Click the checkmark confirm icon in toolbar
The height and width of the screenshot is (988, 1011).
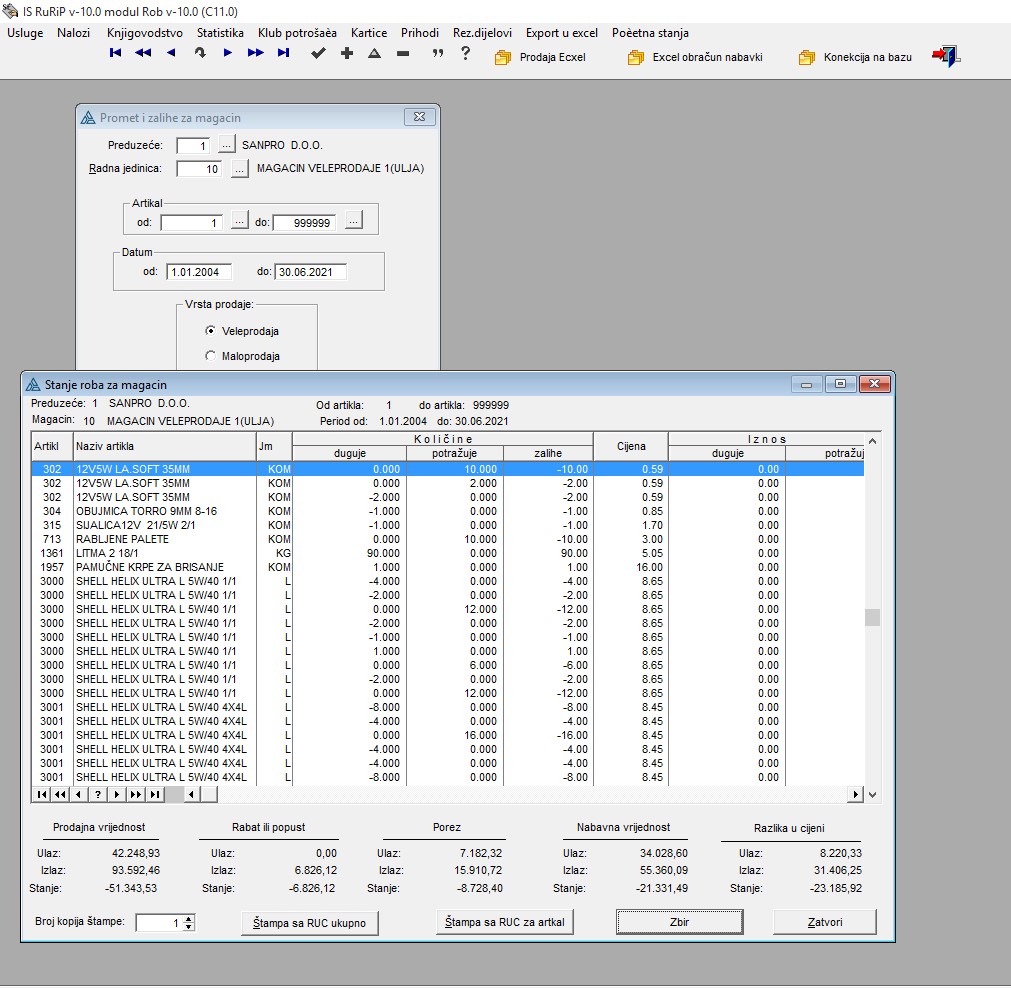[x=318, y=54]
